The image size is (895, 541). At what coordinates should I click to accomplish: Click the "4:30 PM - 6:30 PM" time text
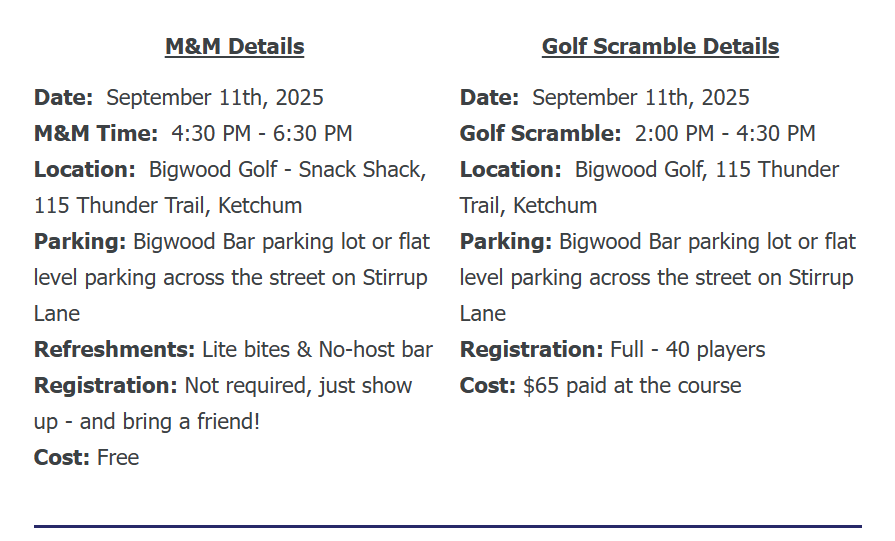pyautogui.click(x=262, y=133)
